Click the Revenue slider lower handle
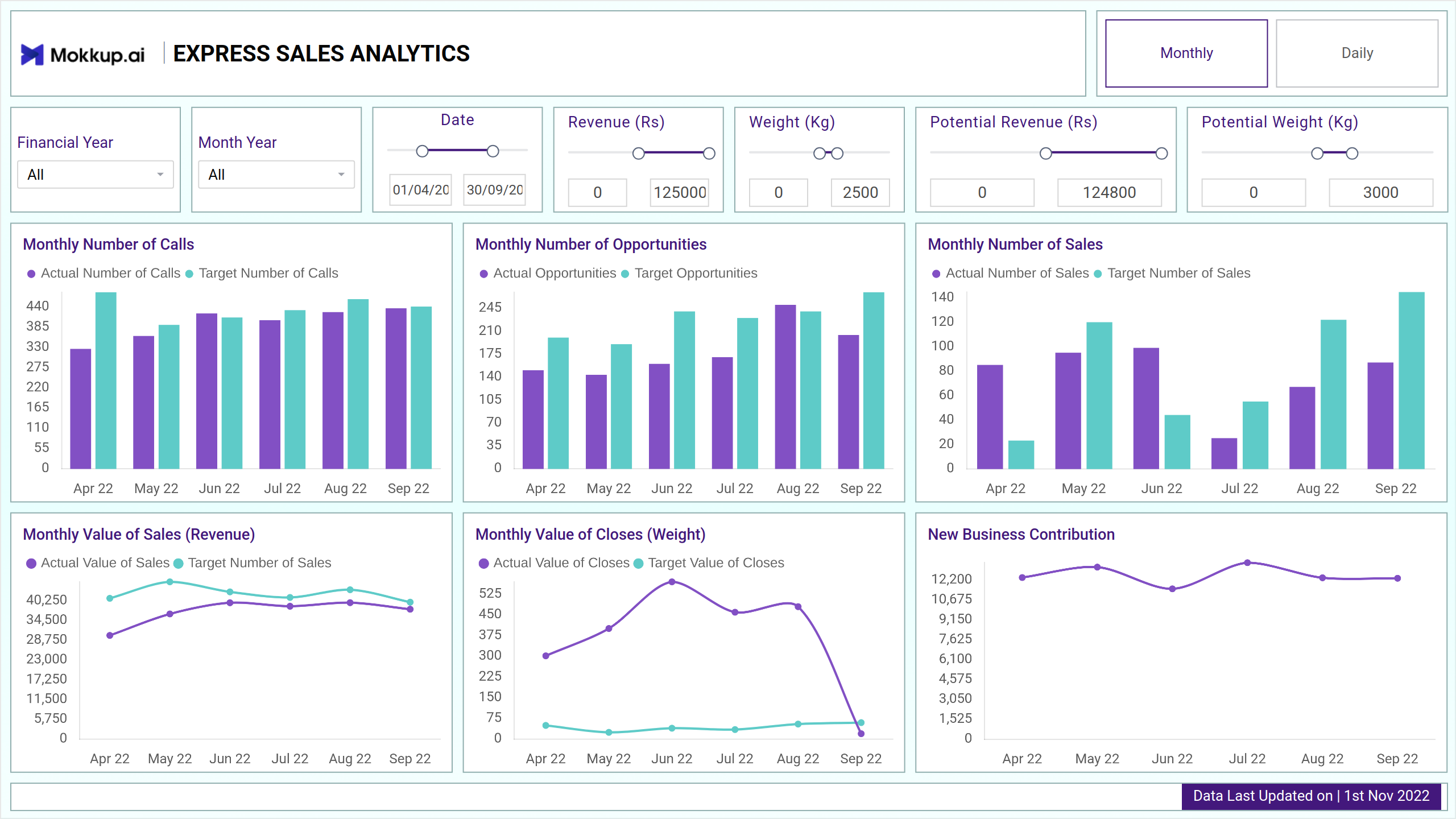This screenshot has width=1456, height=819. point(639,154)
